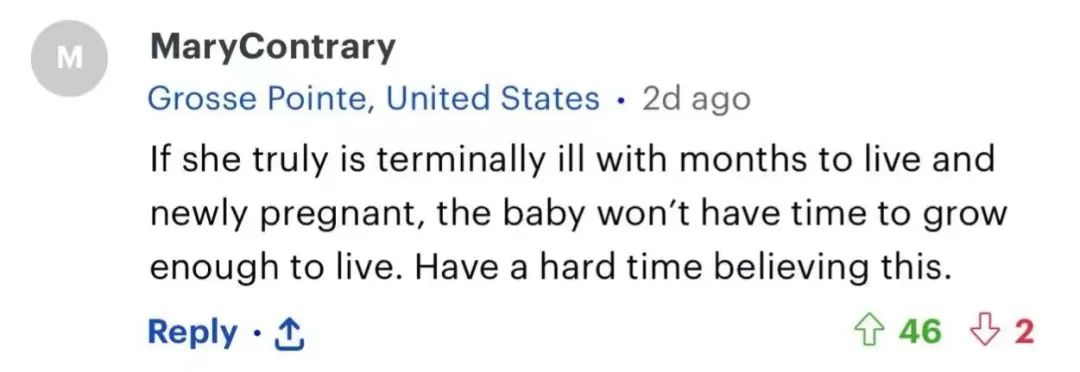Image resolution: width=1080 pixels, height=372 pixels.
Task: Reply to MaryContrary's comment
Action: click(x=192, y=333)
